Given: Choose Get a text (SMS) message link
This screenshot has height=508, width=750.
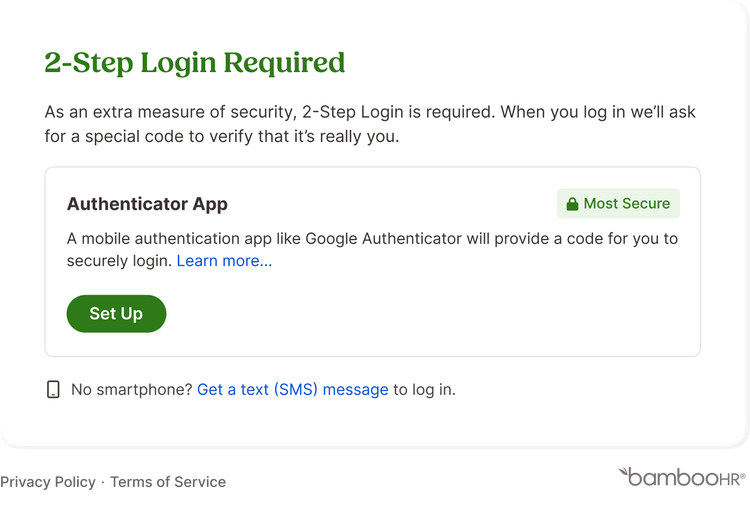Looking at the screenshot, I should pos(293,389).
